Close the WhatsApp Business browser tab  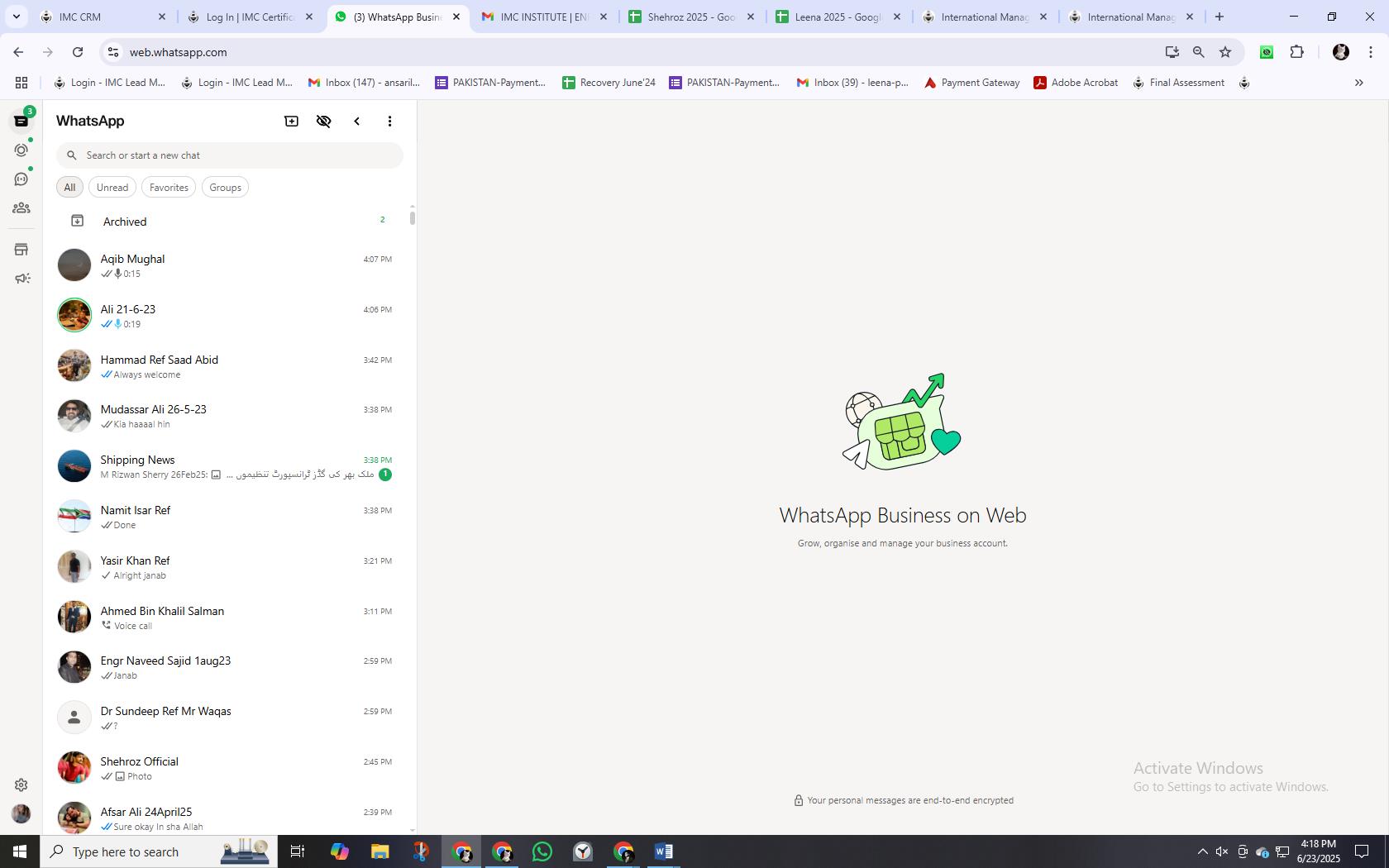(x=456, y=17)
